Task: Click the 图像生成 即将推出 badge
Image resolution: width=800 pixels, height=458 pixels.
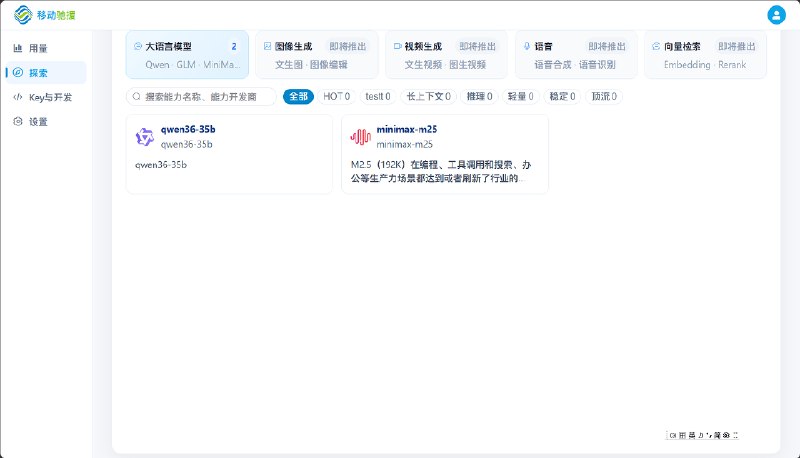Action: click(x=347, y=46)
